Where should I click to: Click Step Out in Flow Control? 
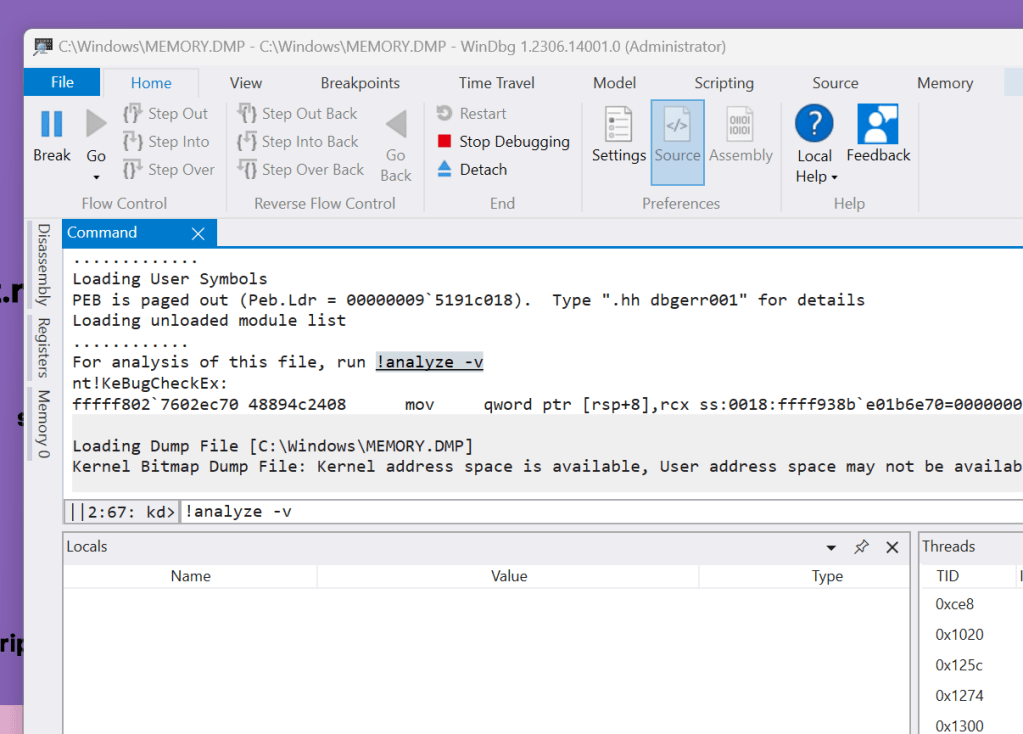pos(166,114)
